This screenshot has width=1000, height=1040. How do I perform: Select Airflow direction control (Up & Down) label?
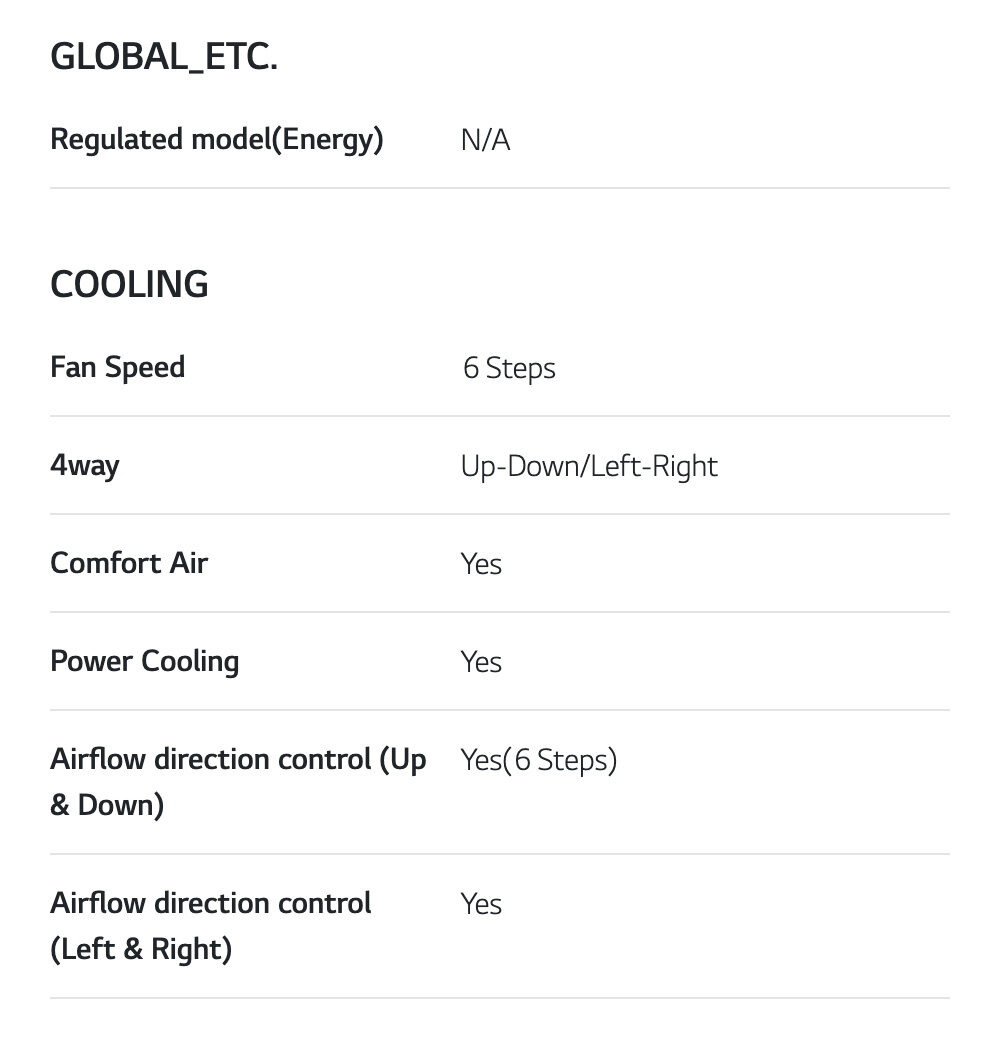point(237,782)
